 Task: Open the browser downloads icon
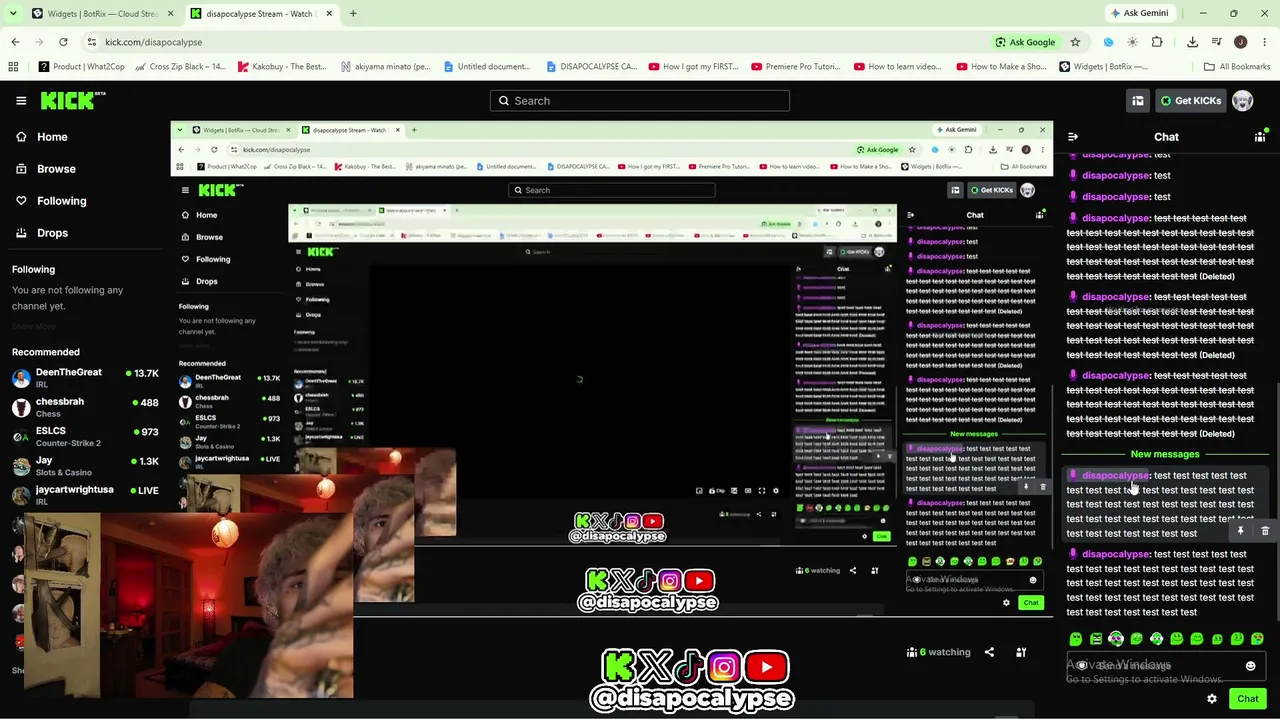pyautogui.click(x=1192, y=42)
